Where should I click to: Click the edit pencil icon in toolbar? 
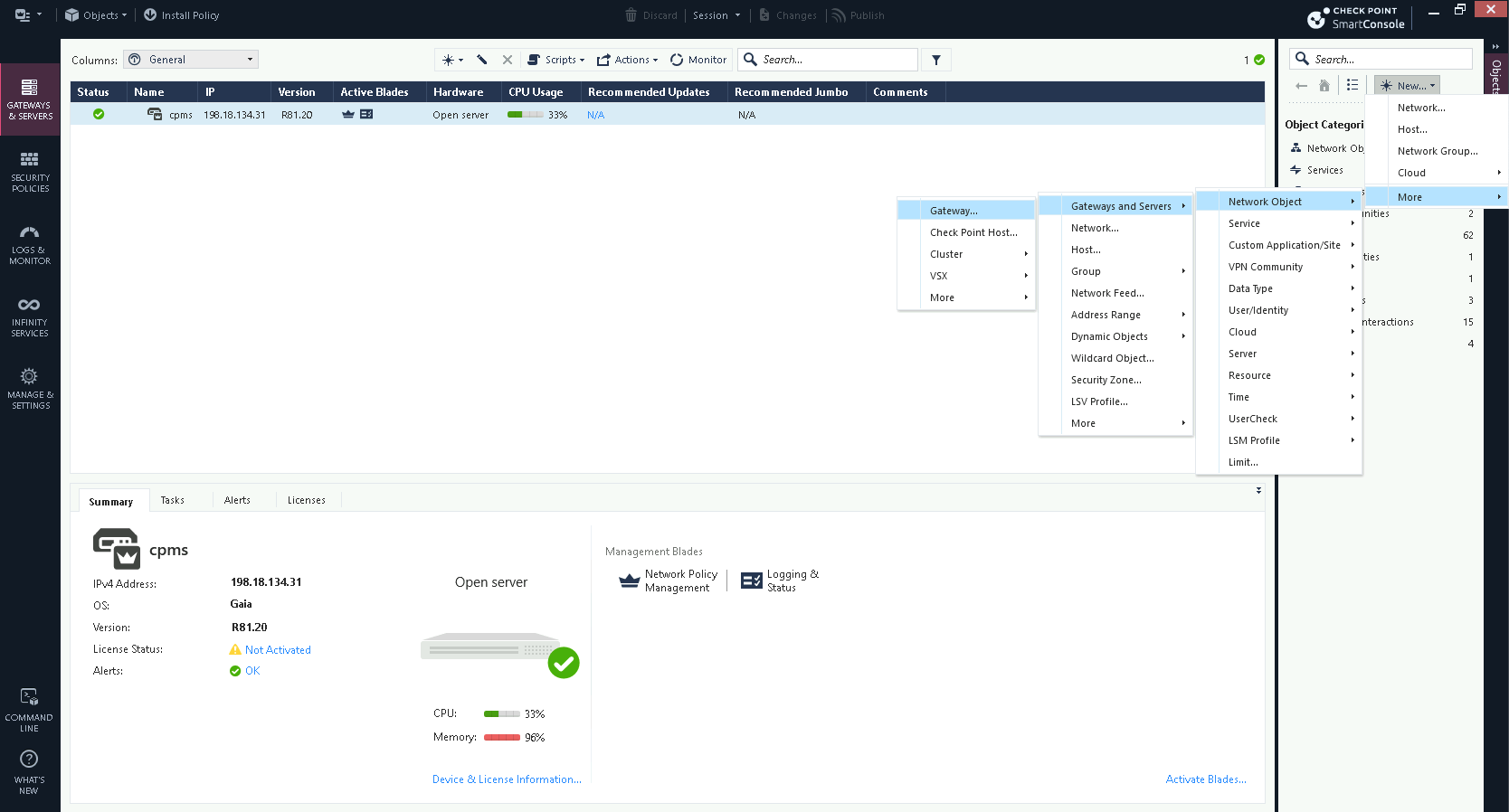coord(482,60)
